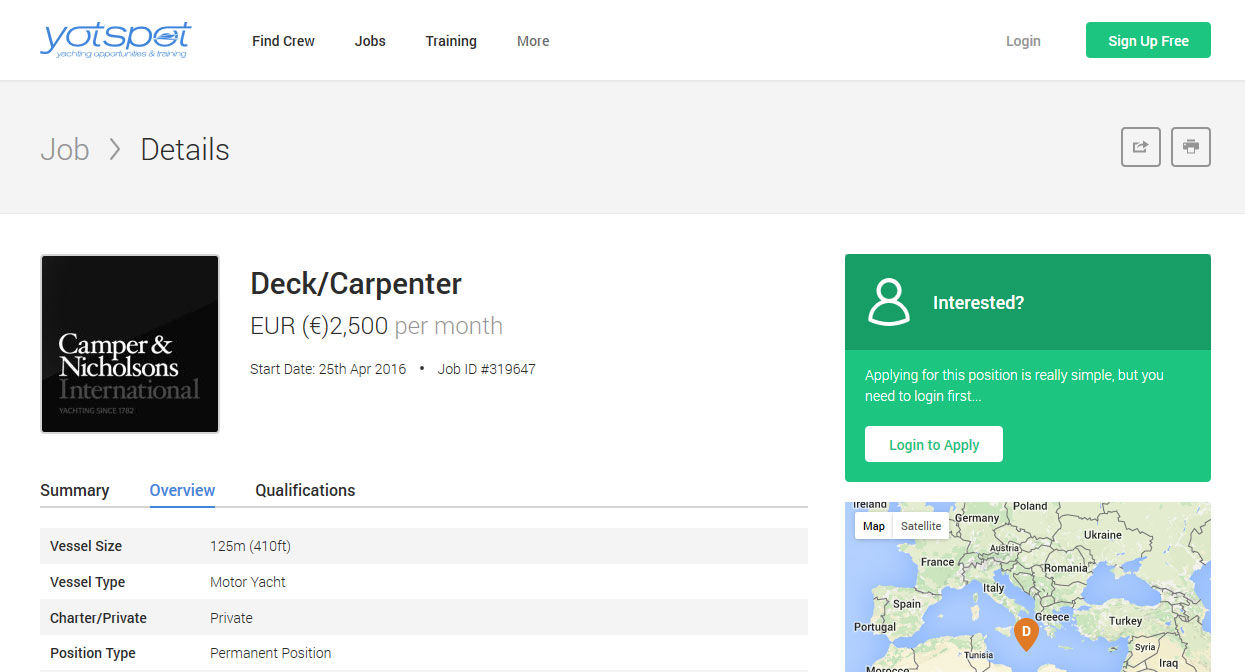Click Turkey on the map
1245x672 pixels.
(1125, 621)
